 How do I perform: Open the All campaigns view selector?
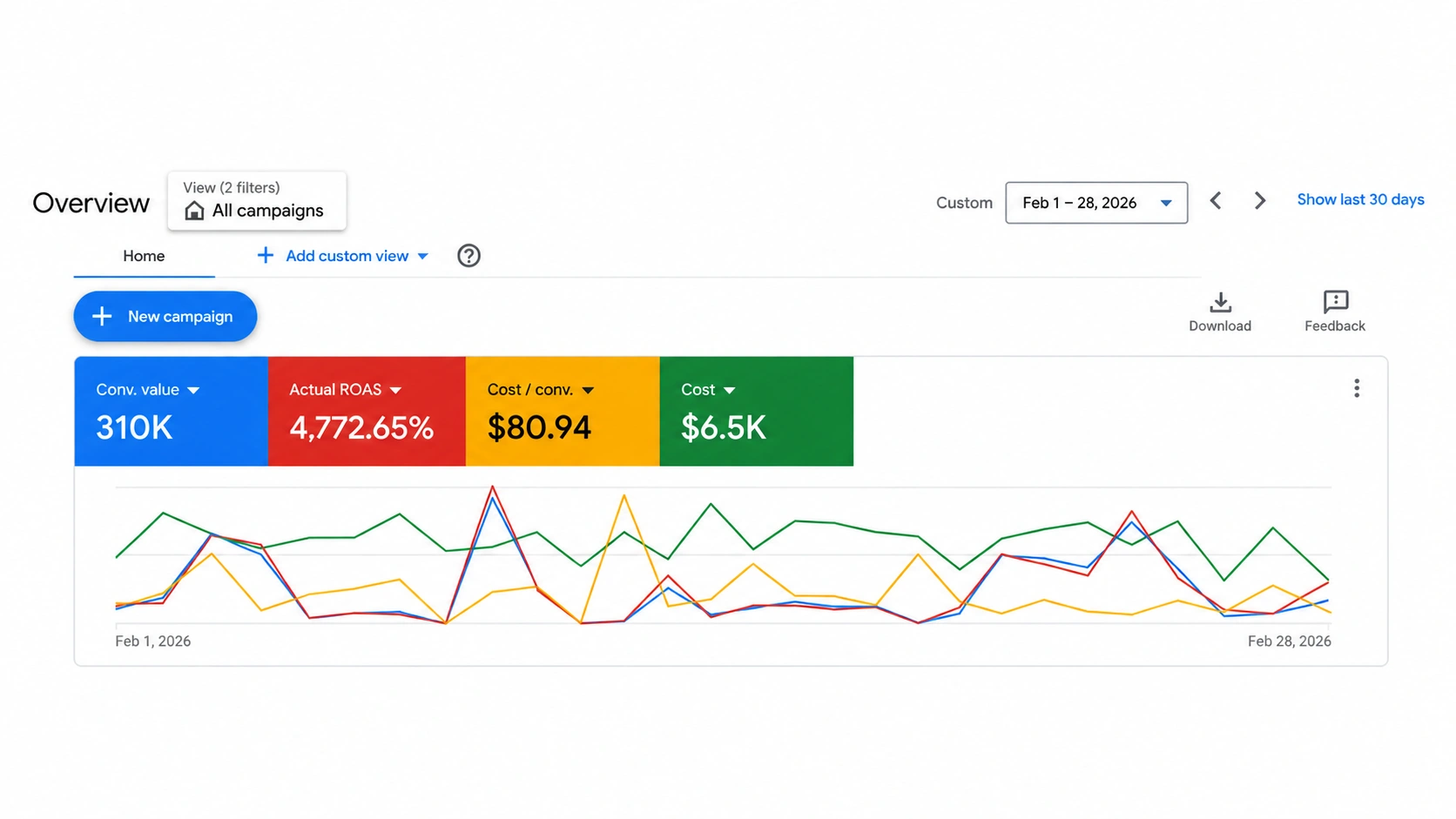click(257, 201)
